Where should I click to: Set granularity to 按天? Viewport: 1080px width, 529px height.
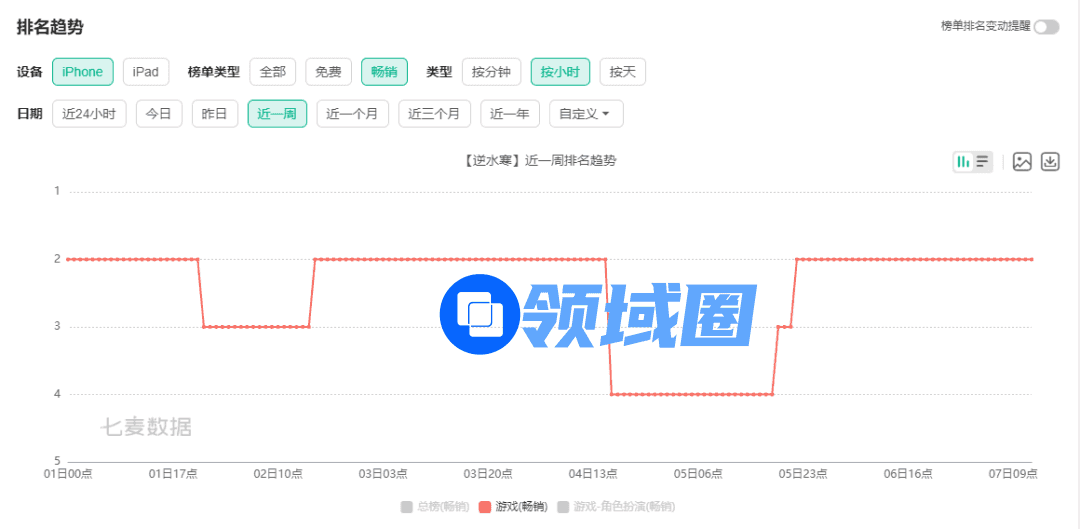(623, 72)
